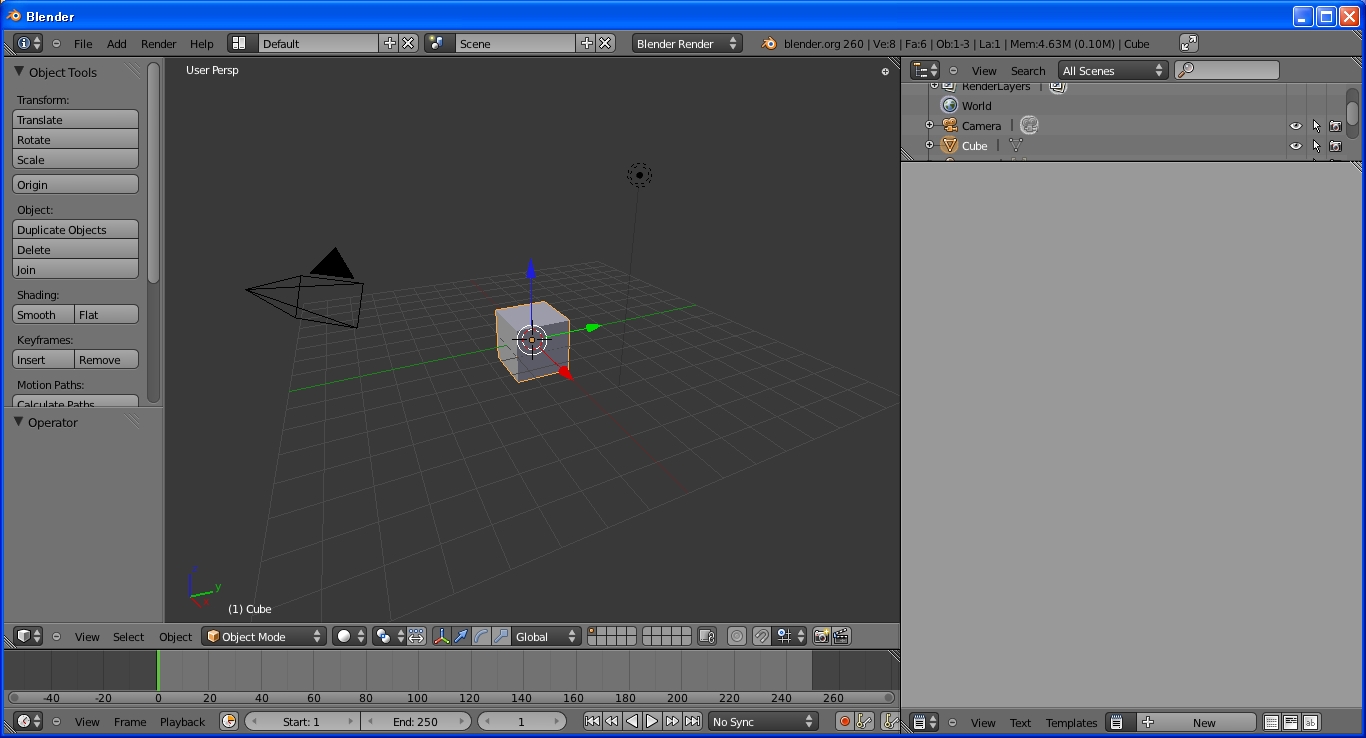Toggle Camera renderability camera icon
Viewport: 1366px width, 738px height.
click(x=1336, y=125)
